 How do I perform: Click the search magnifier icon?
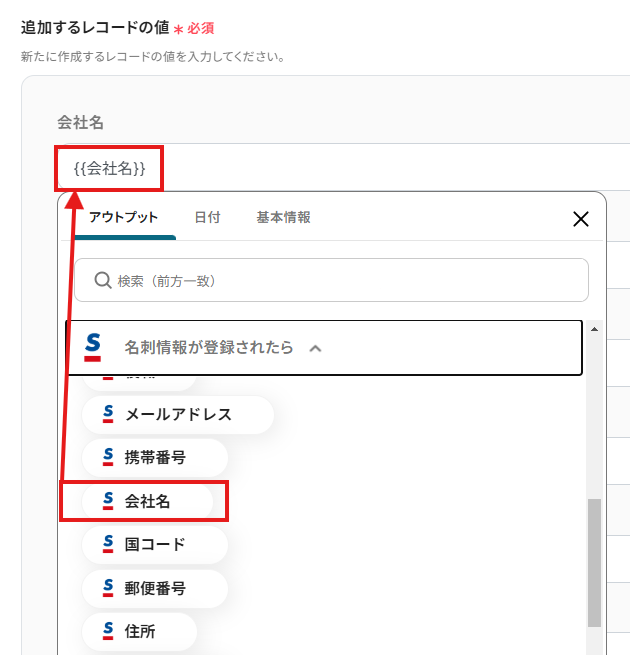coord(102,281)
